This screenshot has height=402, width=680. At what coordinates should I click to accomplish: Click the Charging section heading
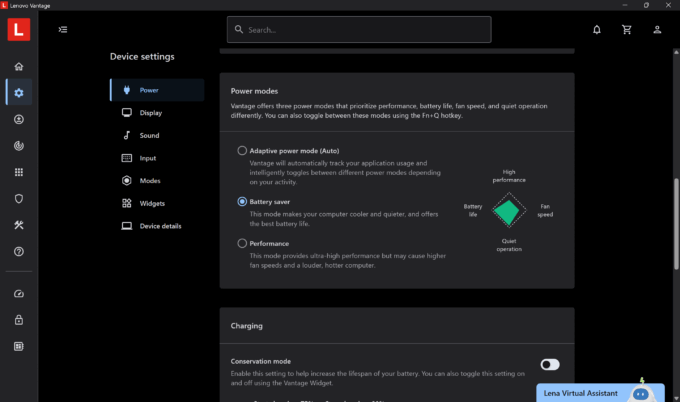(246, 326)
